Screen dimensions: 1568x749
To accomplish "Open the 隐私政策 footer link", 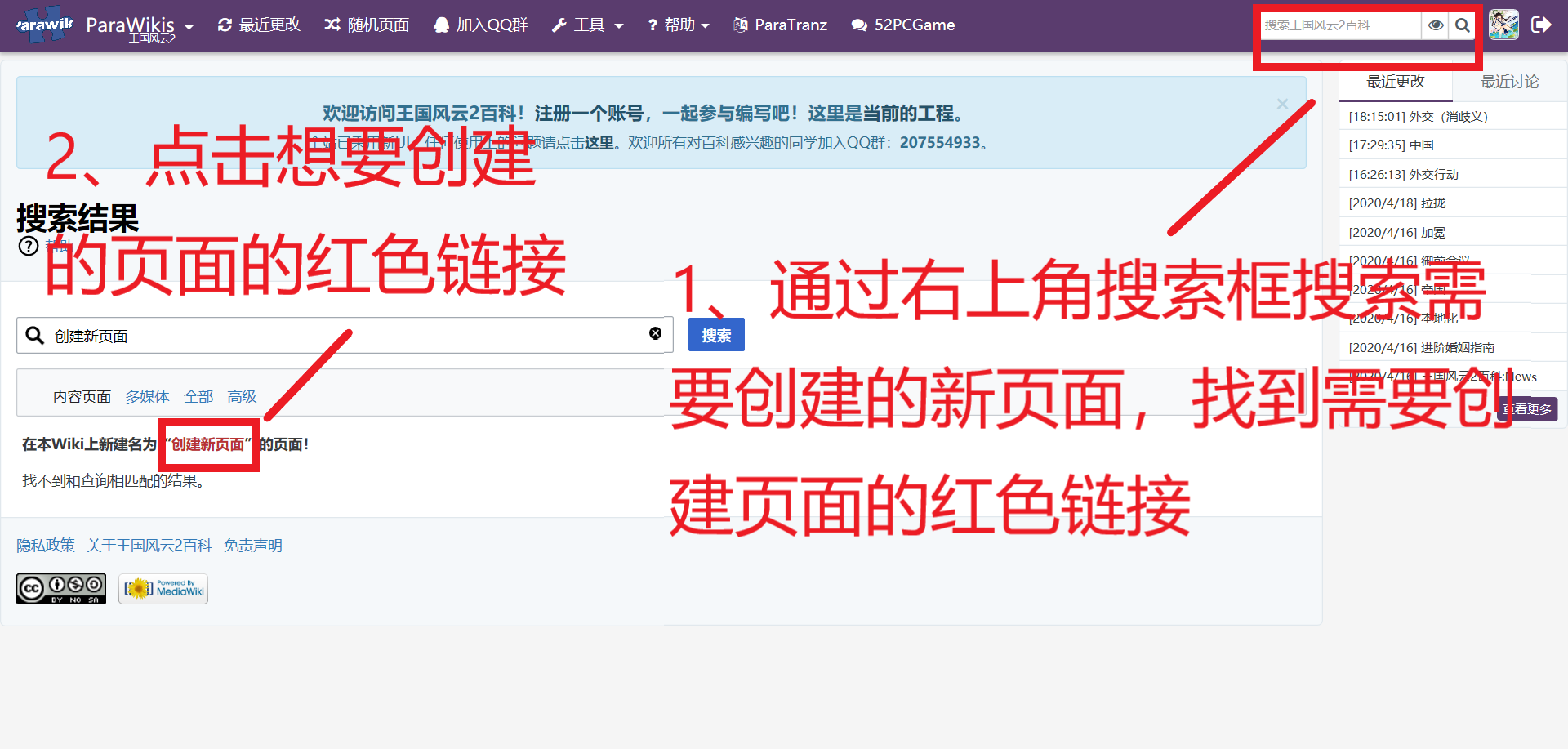I will [x=46, y=545].
